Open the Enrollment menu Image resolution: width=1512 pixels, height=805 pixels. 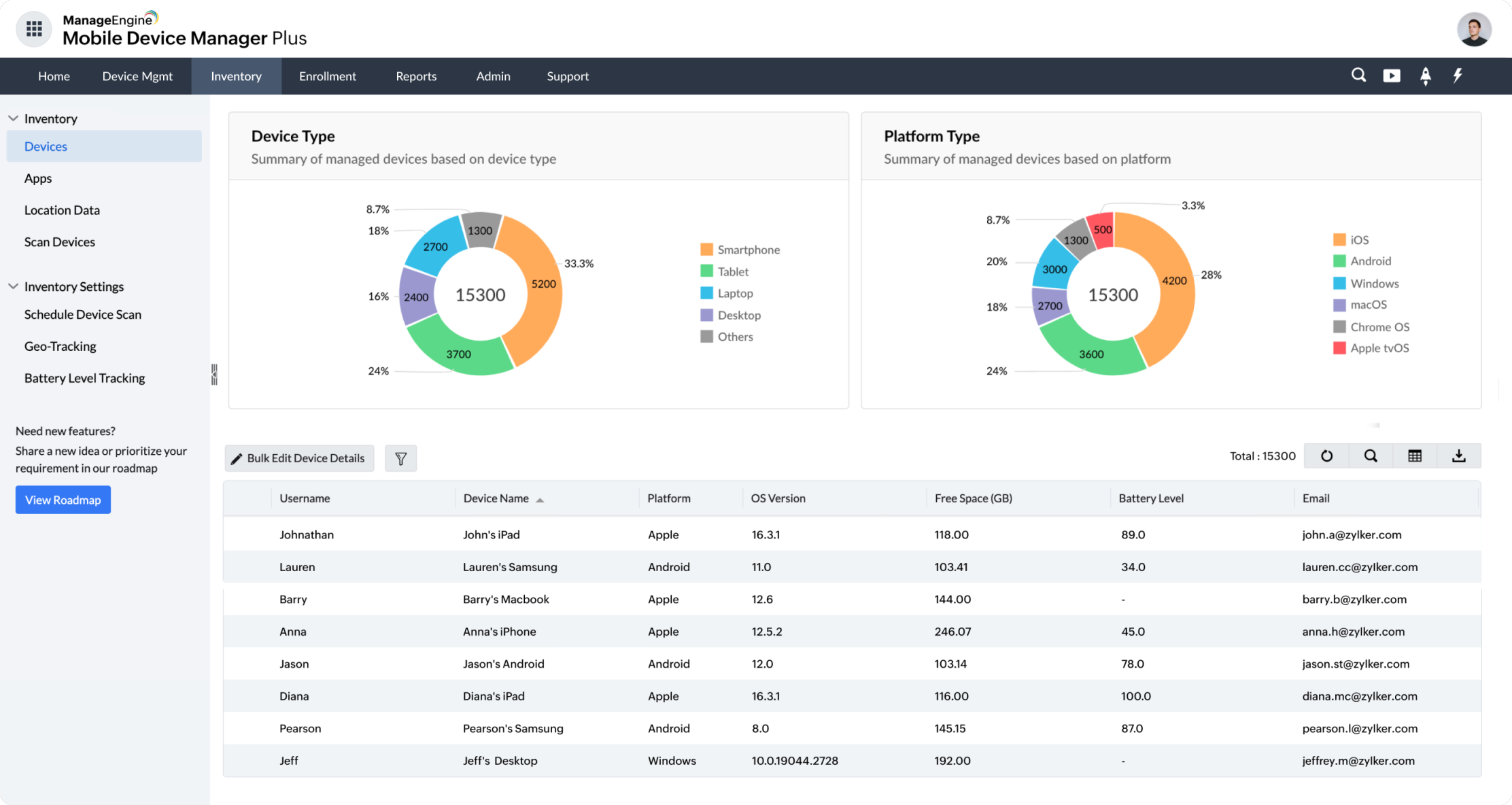pyautogui.click(x=327, y=75)
